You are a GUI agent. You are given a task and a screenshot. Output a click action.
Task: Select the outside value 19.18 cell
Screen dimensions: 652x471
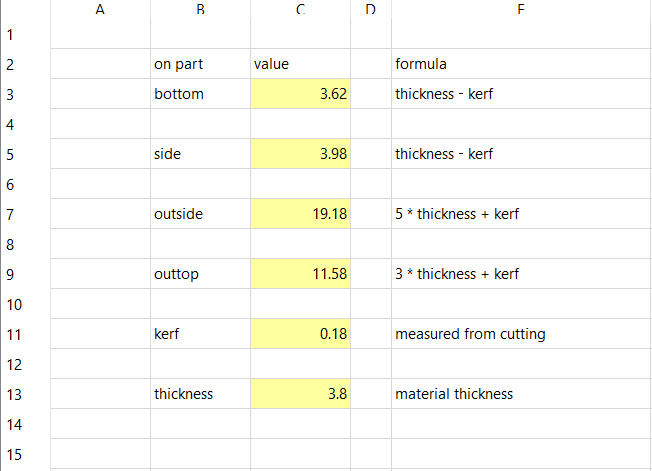coord(300,214)
